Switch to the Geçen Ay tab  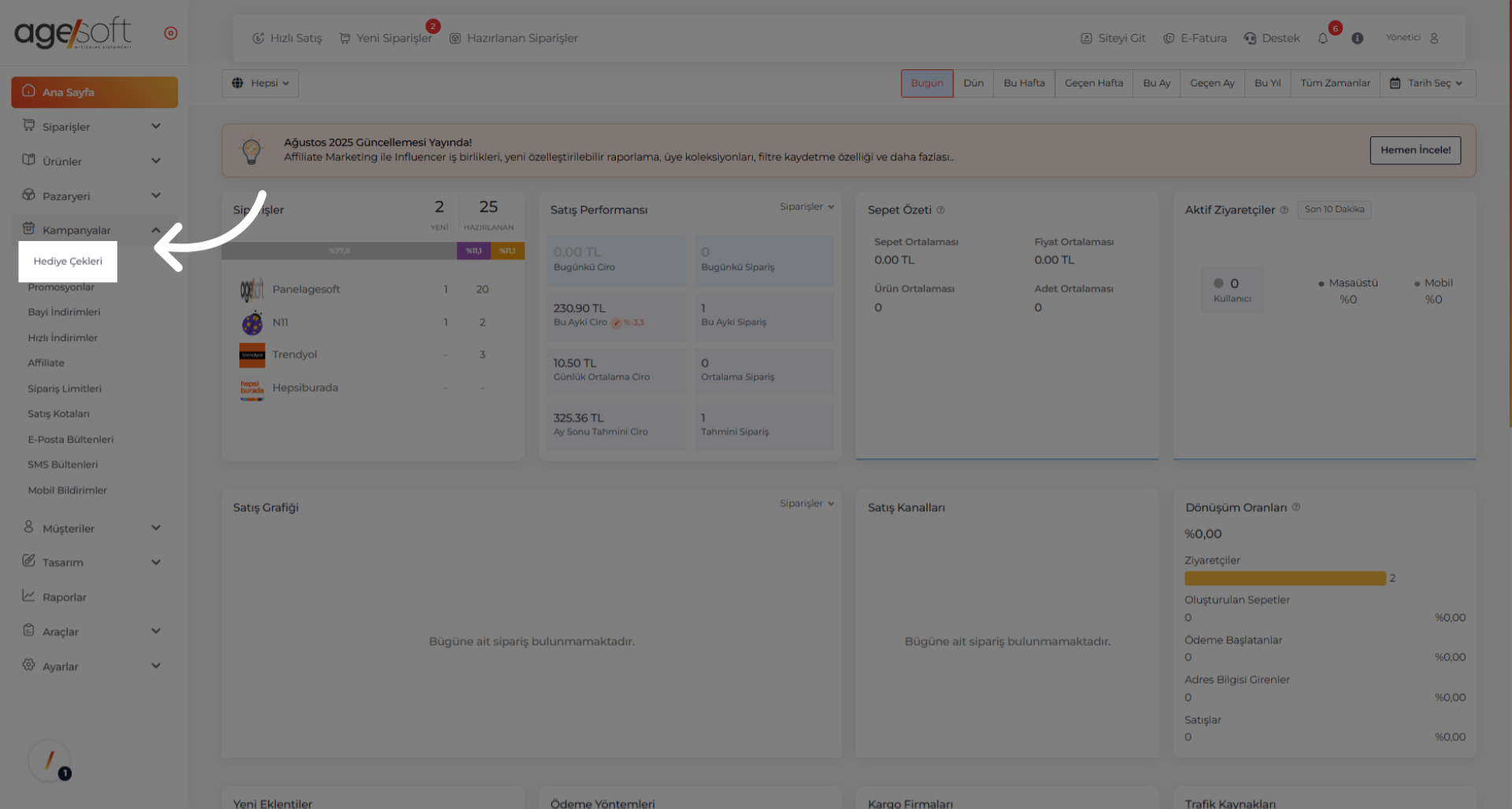point(1211,83)
